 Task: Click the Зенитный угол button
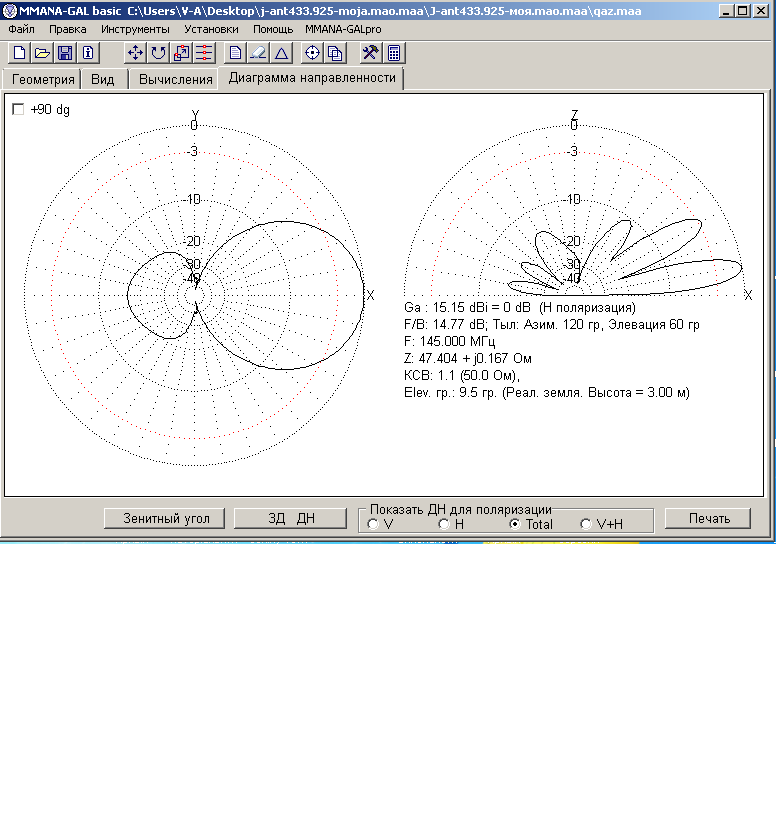click(x=166, y=518)
